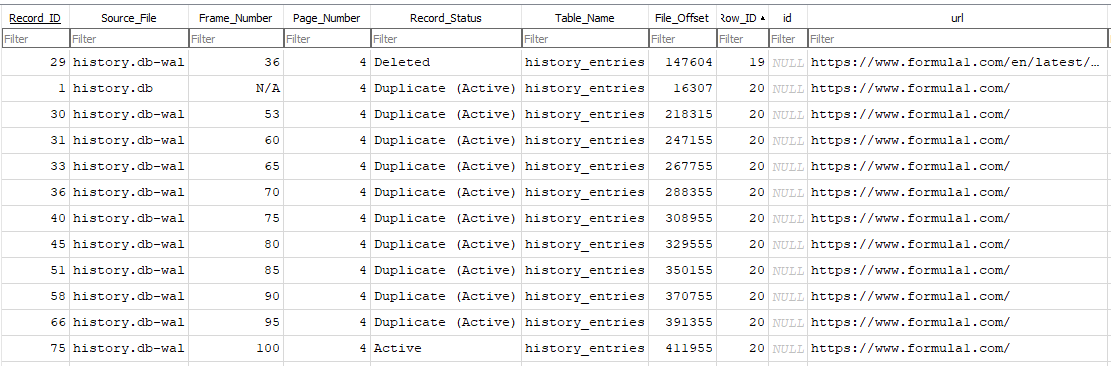Select file offset cell 411955
The image size is (1111, 366).
coord(682,348)
